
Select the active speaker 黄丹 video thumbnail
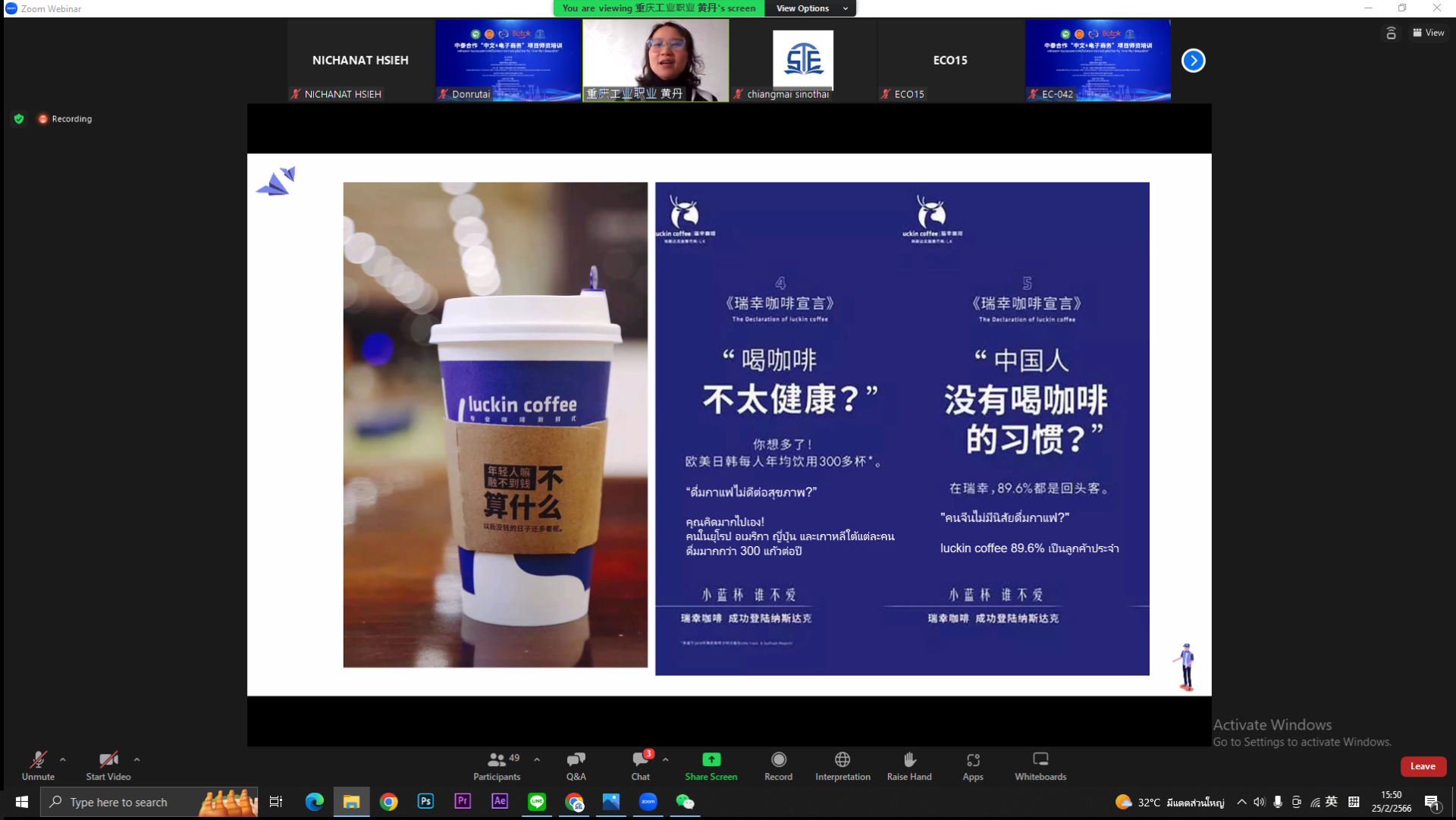coord(656,61)
